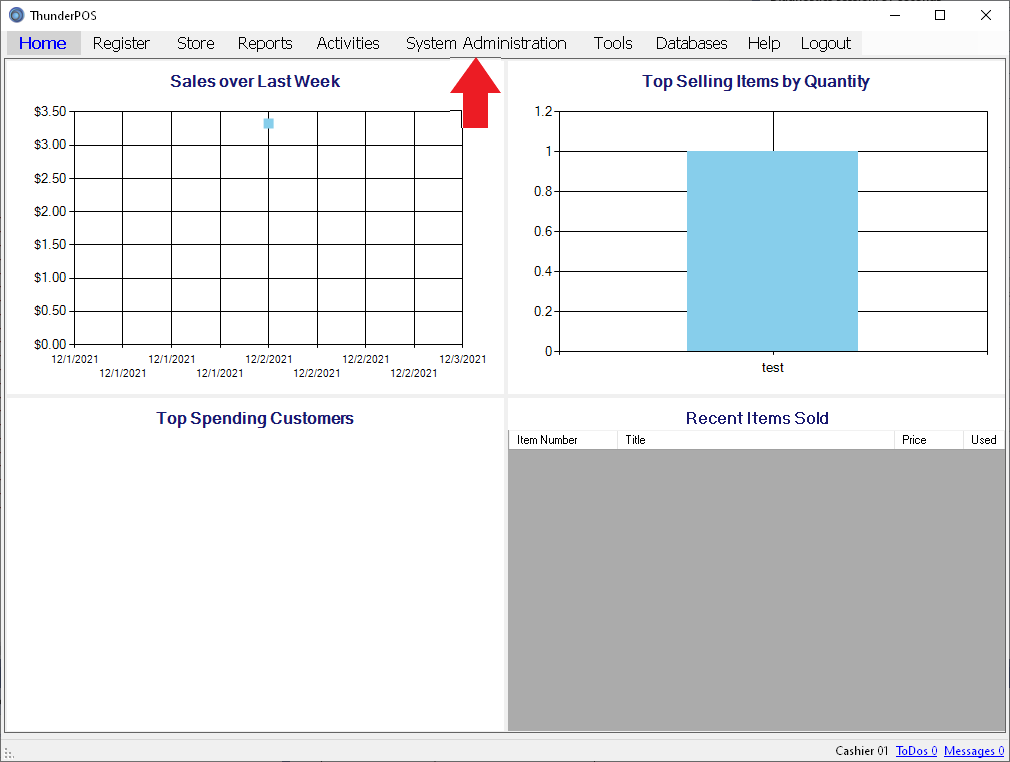Viewport: 1010px width, 762px height.
Task: Open the ToDos 0 link
Action: point(916,751)
